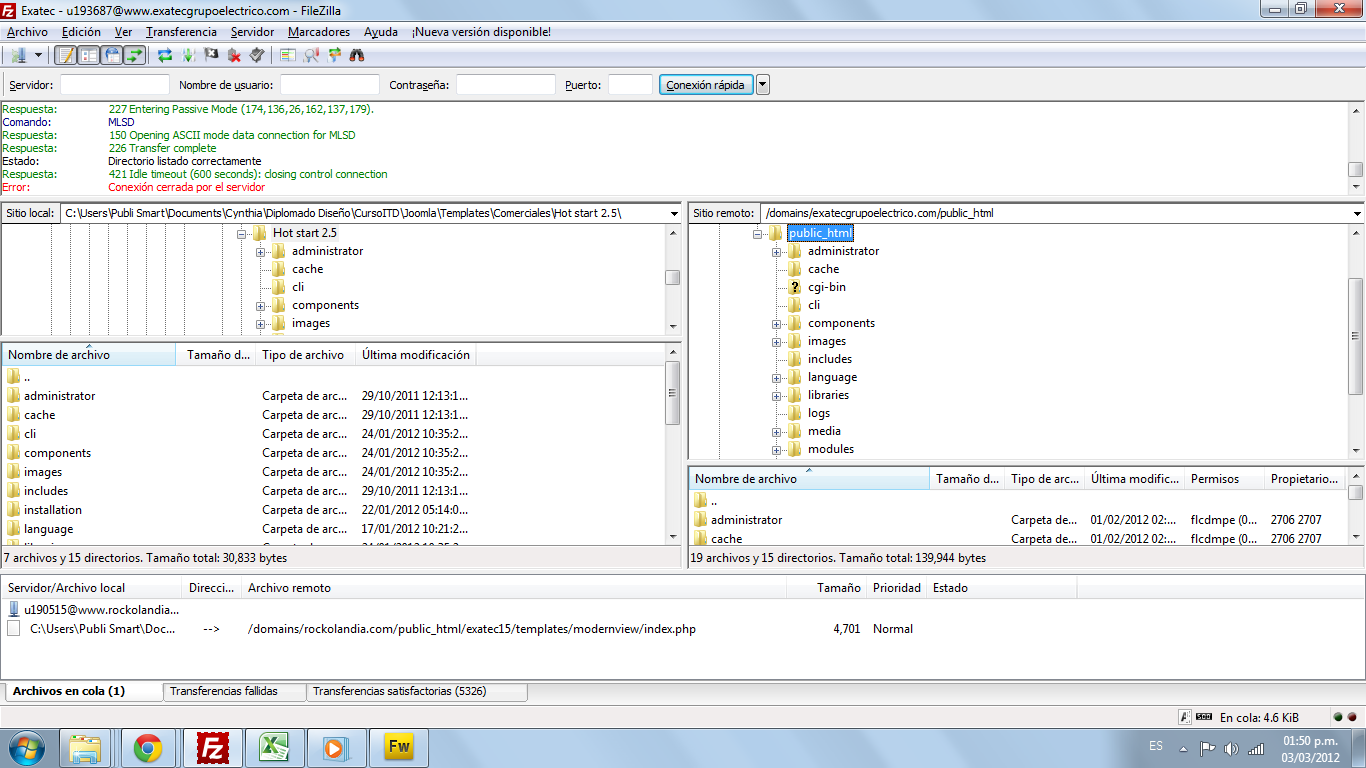Image resolution: width=1366 pixels, height=768 pixels.
Task: Expand remote media folder in tree
Action: click(x=776, y=431)
